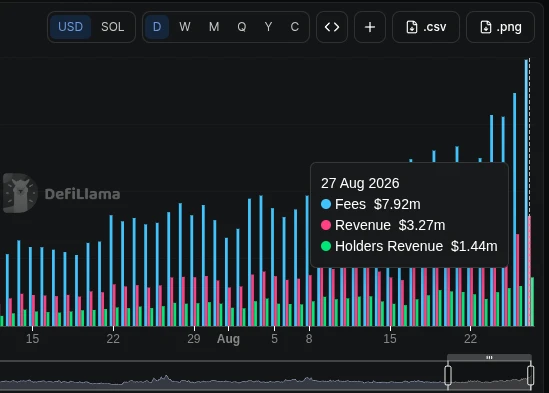Select monthly (M) interval
The image size is (549, 393).
(214, 27)
